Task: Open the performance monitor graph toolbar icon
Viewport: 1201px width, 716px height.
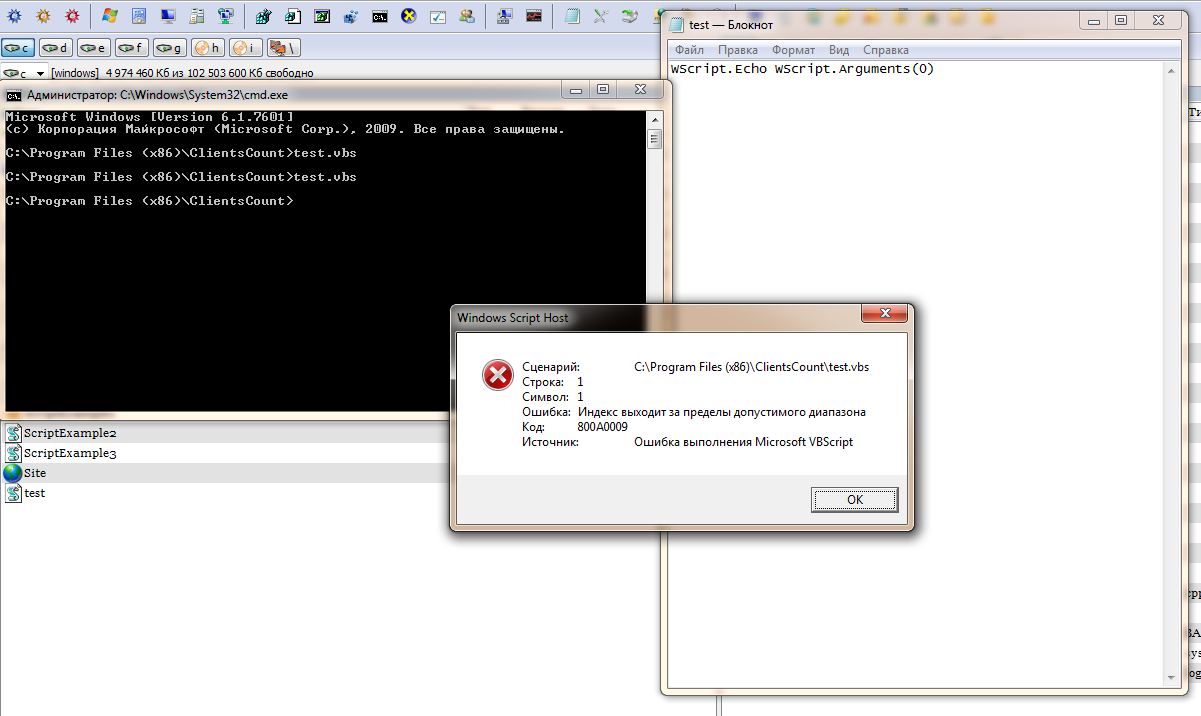Action: point(535,16)
